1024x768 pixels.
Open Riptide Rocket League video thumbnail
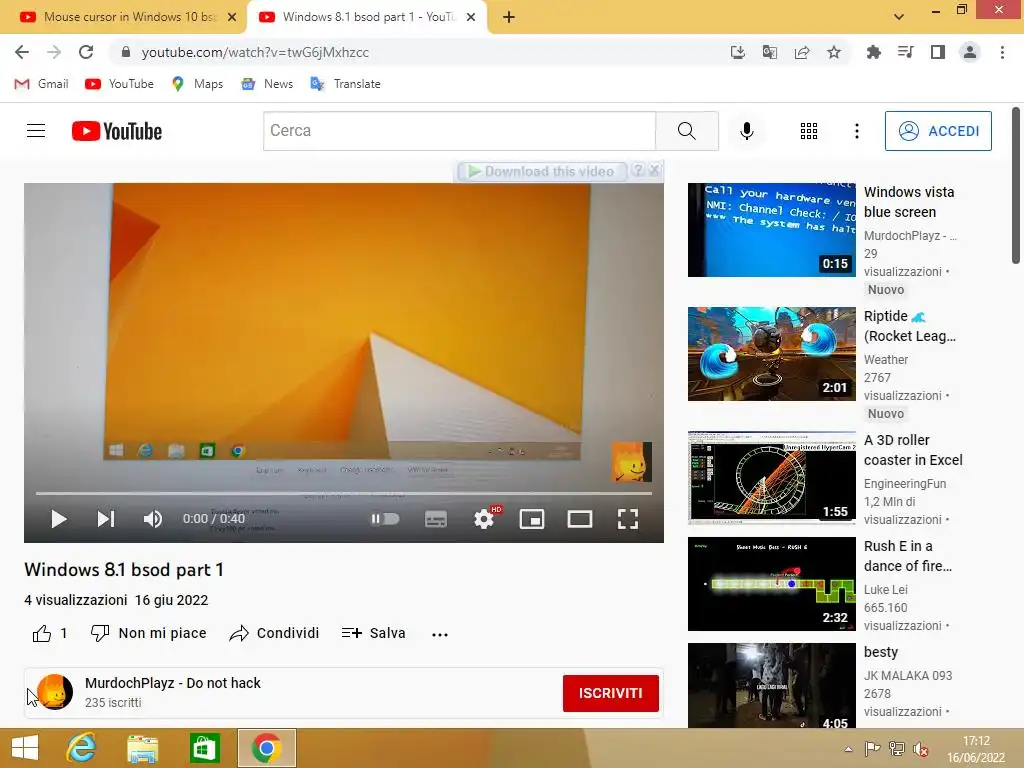(x=771, y=353)
